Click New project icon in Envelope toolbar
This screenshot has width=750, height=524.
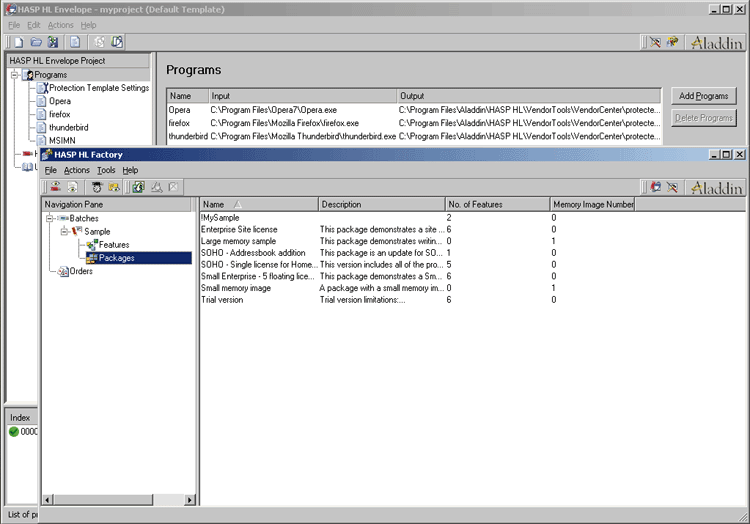[18, 43]
